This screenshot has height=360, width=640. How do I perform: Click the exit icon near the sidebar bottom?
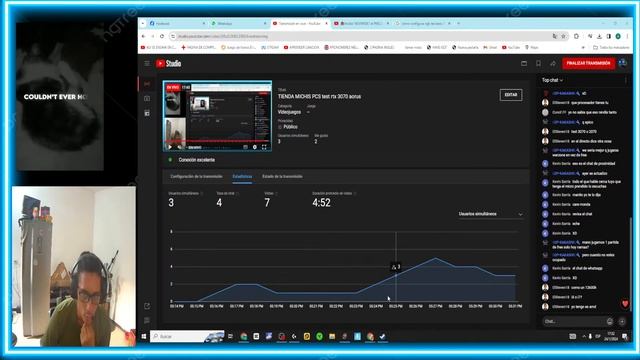(147, 306)
